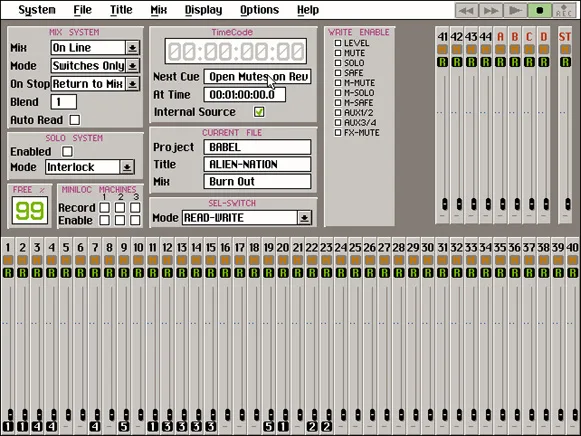Click group number badge under channel 3

pos(37,426)
